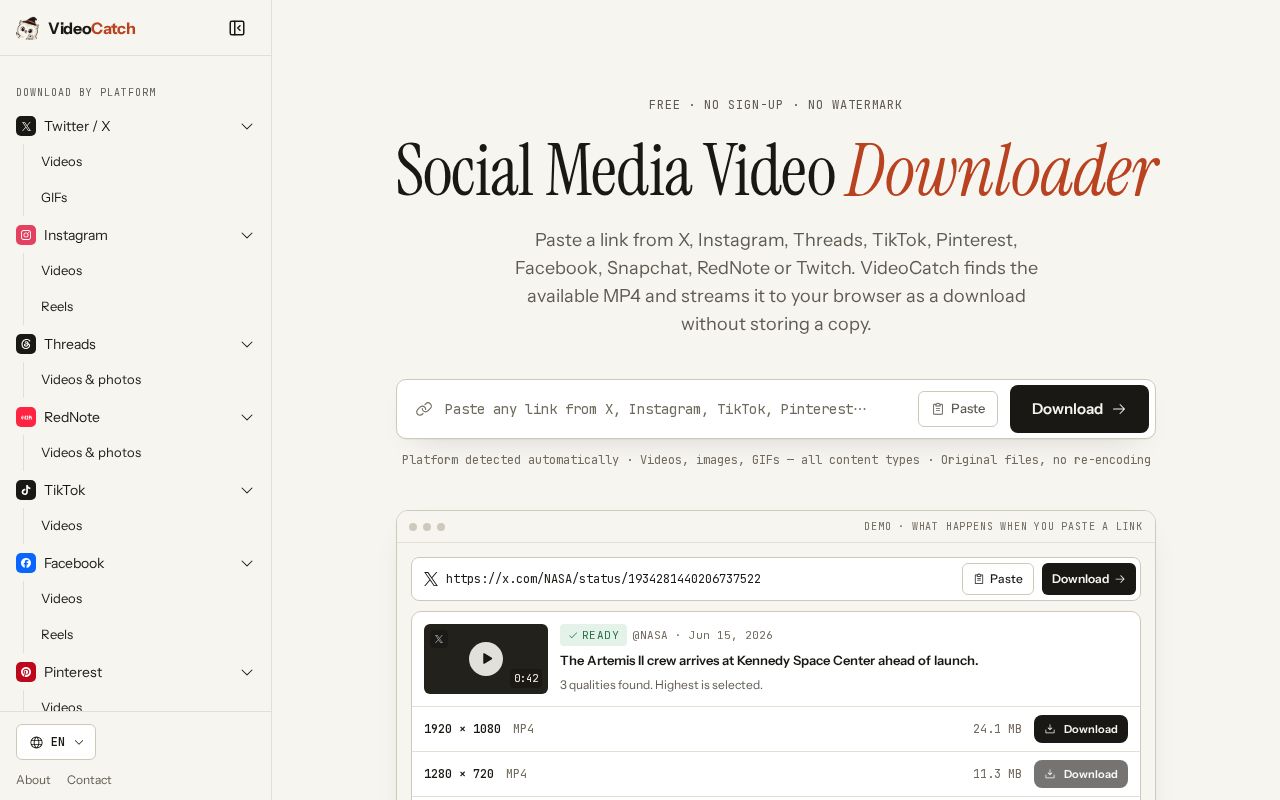Image resolution: width=1280 pixels, height=800 pixels.
Task: Collapse the sidebar with the panel icon
Action: tap(237, 28)
